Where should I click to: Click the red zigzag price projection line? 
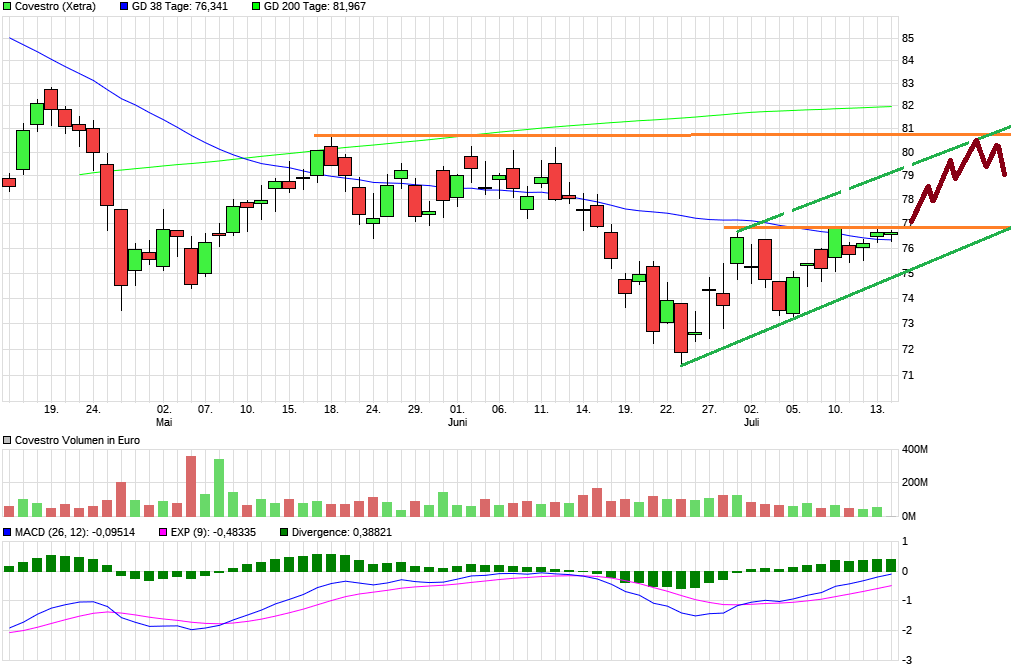[957, 172]
